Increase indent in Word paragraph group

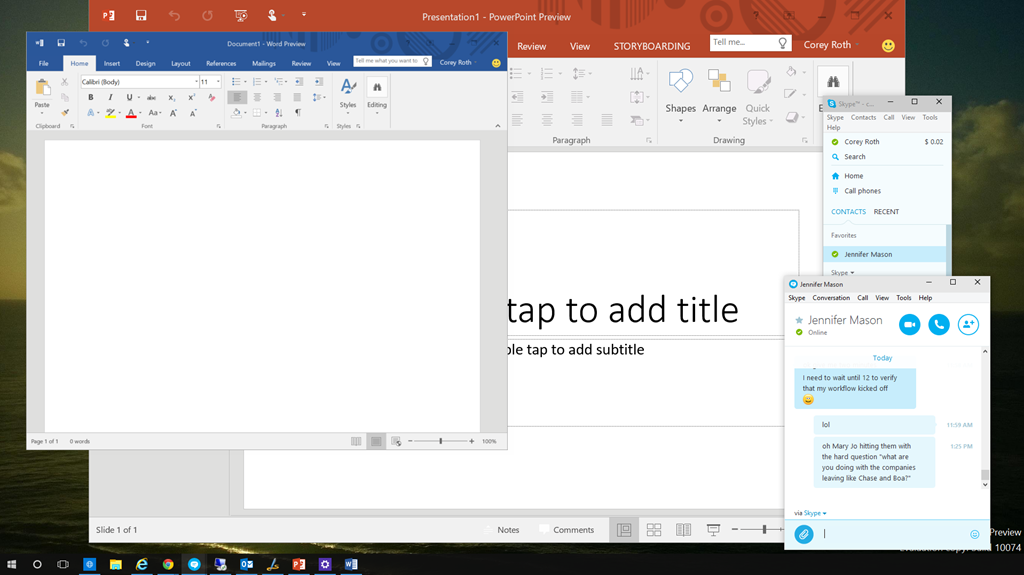click(x=319, y=82)
